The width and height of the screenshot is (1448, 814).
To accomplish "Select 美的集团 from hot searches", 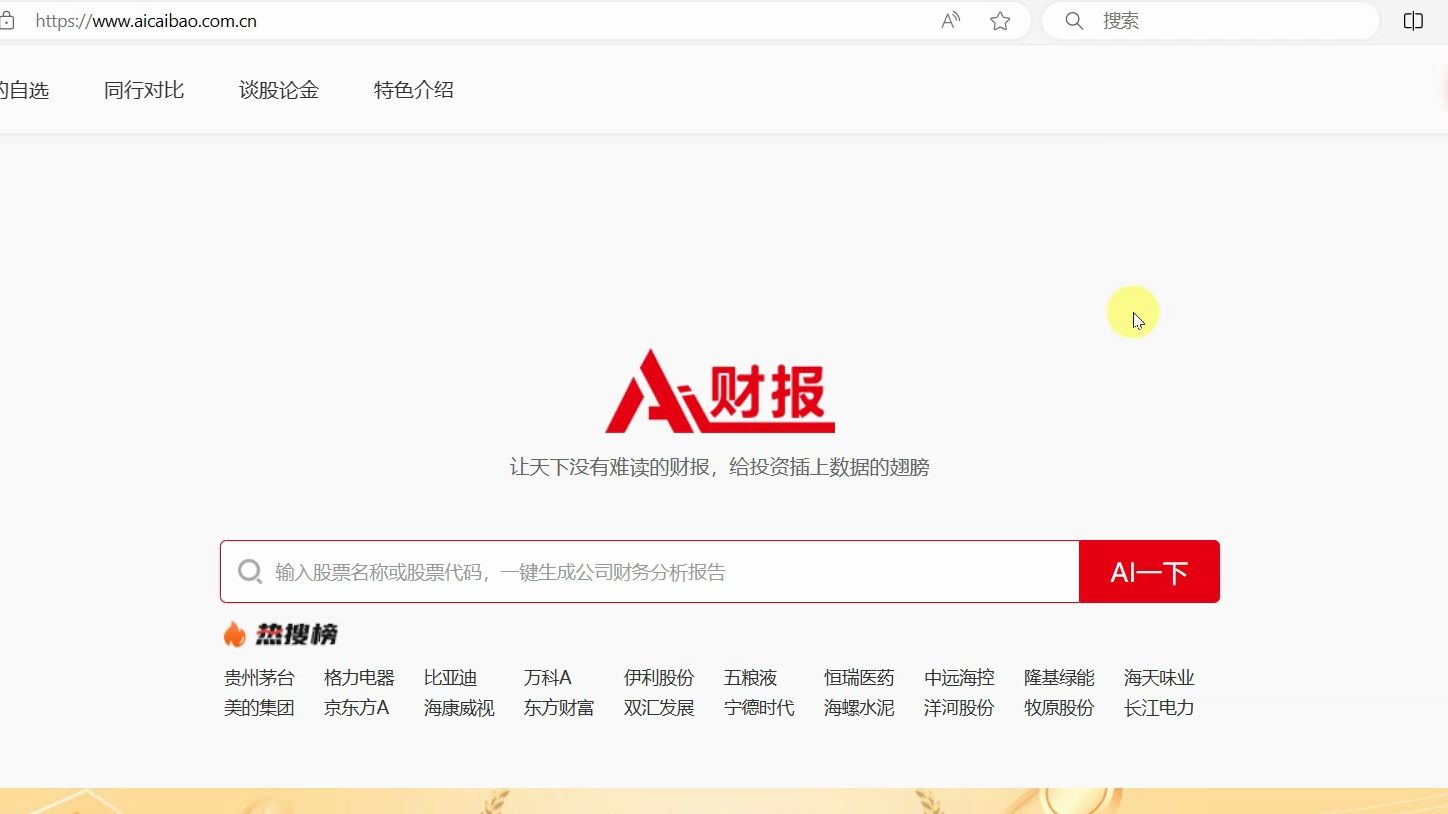I will tap(259, 708).
